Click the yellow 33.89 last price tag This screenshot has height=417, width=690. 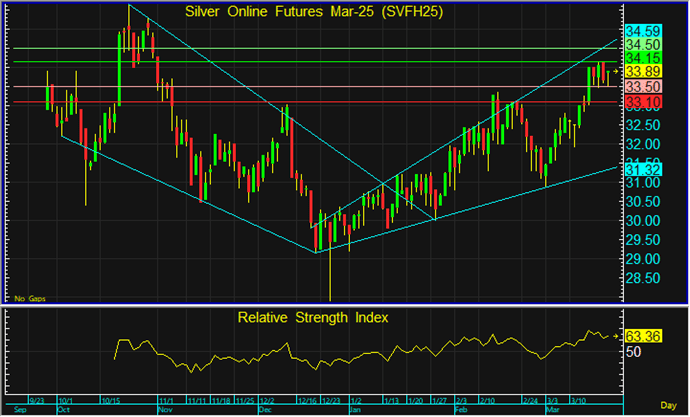(642, 73)
